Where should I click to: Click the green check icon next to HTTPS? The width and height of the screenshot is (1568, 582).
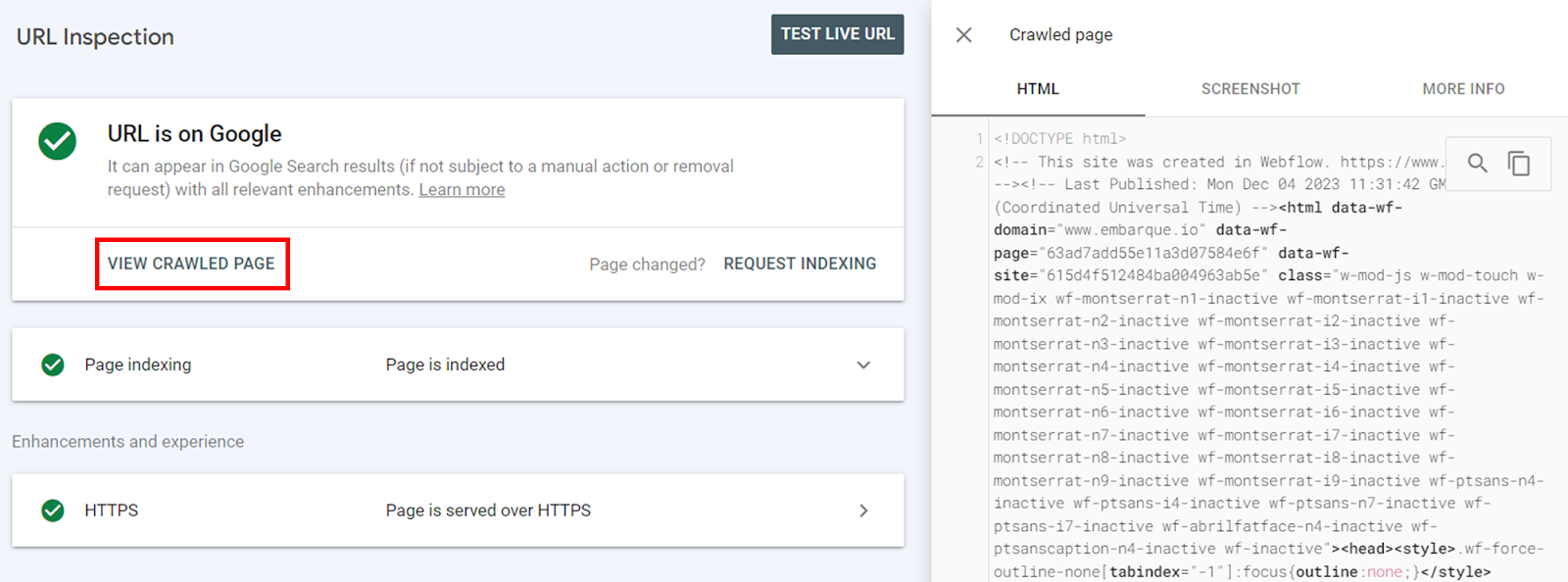[53, 510]
